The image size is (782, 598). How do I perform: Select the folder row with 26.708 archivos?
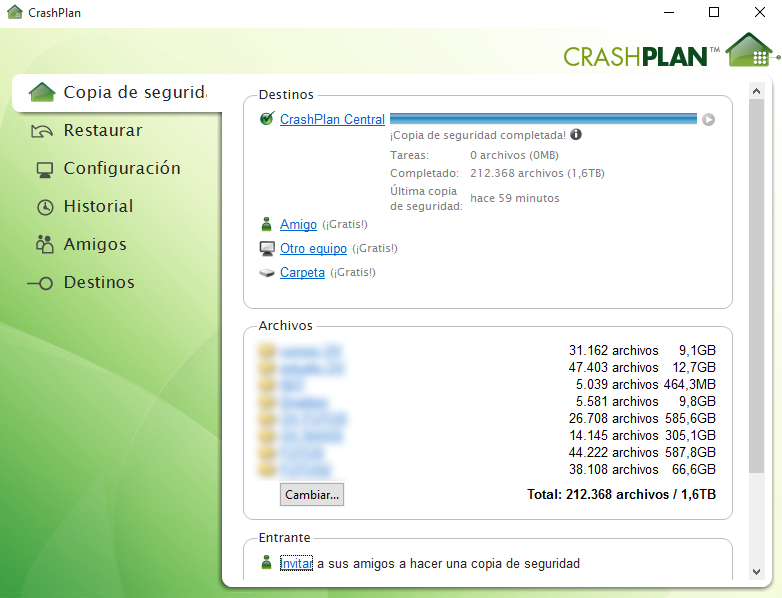click(x=487, y=418)
